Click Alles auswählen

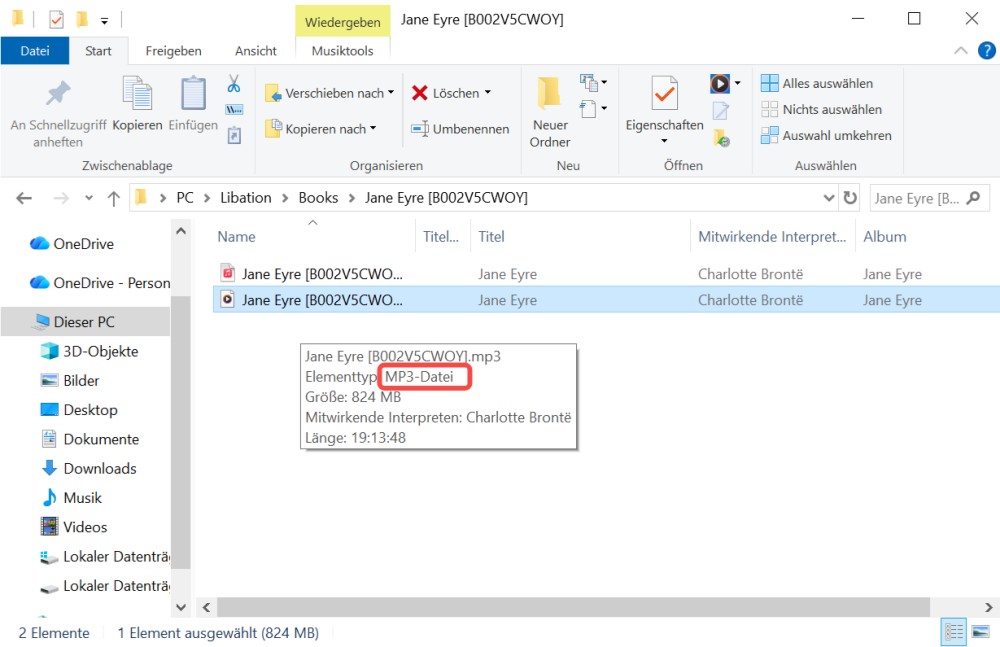pyautogui.click(x=817, y=83)
